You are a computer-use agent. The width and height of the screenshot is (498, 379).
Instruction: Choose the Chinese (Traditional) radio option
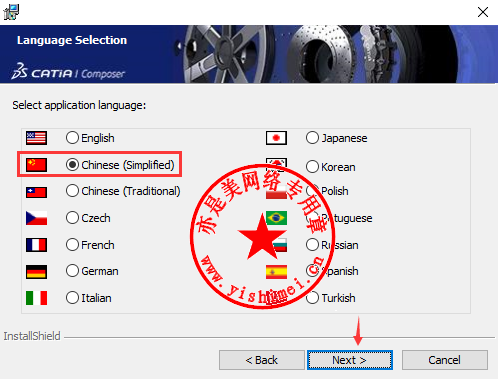click(72, 191)
